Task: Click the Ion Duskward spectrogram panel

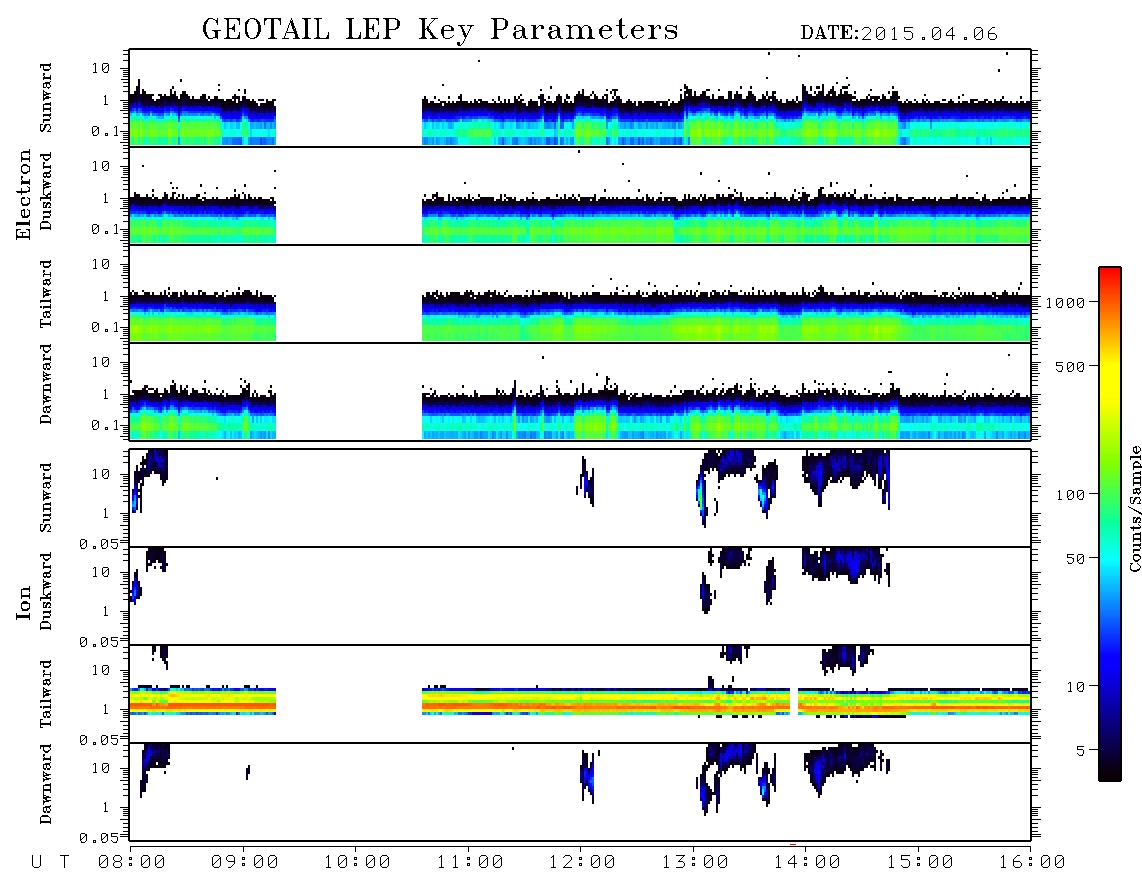Action: click(580, 595)
